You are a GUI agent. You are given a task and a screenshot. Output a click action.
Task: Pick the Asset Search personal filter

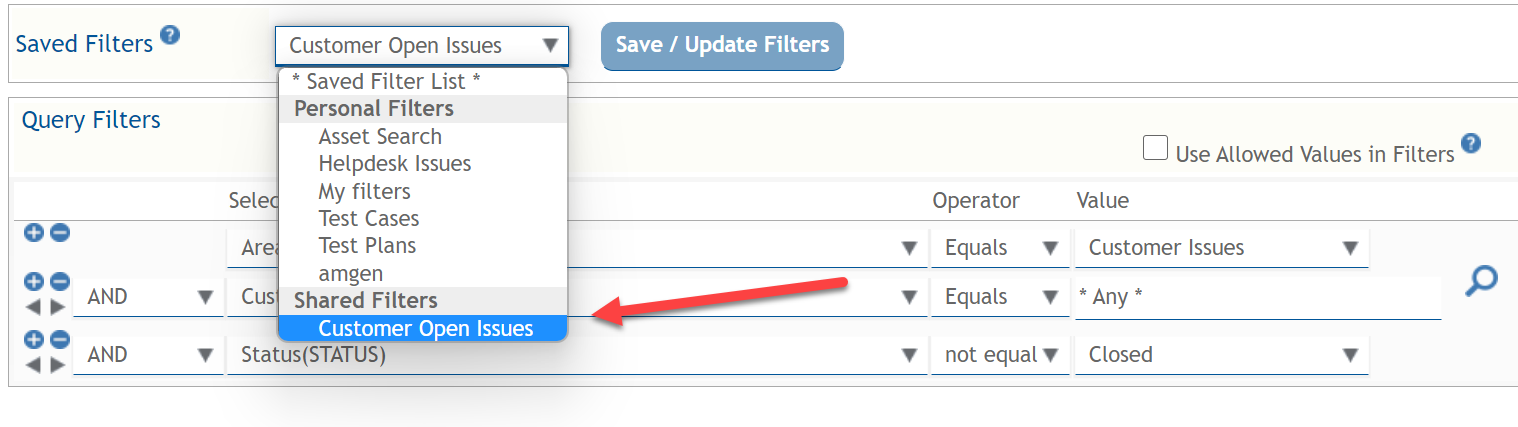click(x=380, y=136)
